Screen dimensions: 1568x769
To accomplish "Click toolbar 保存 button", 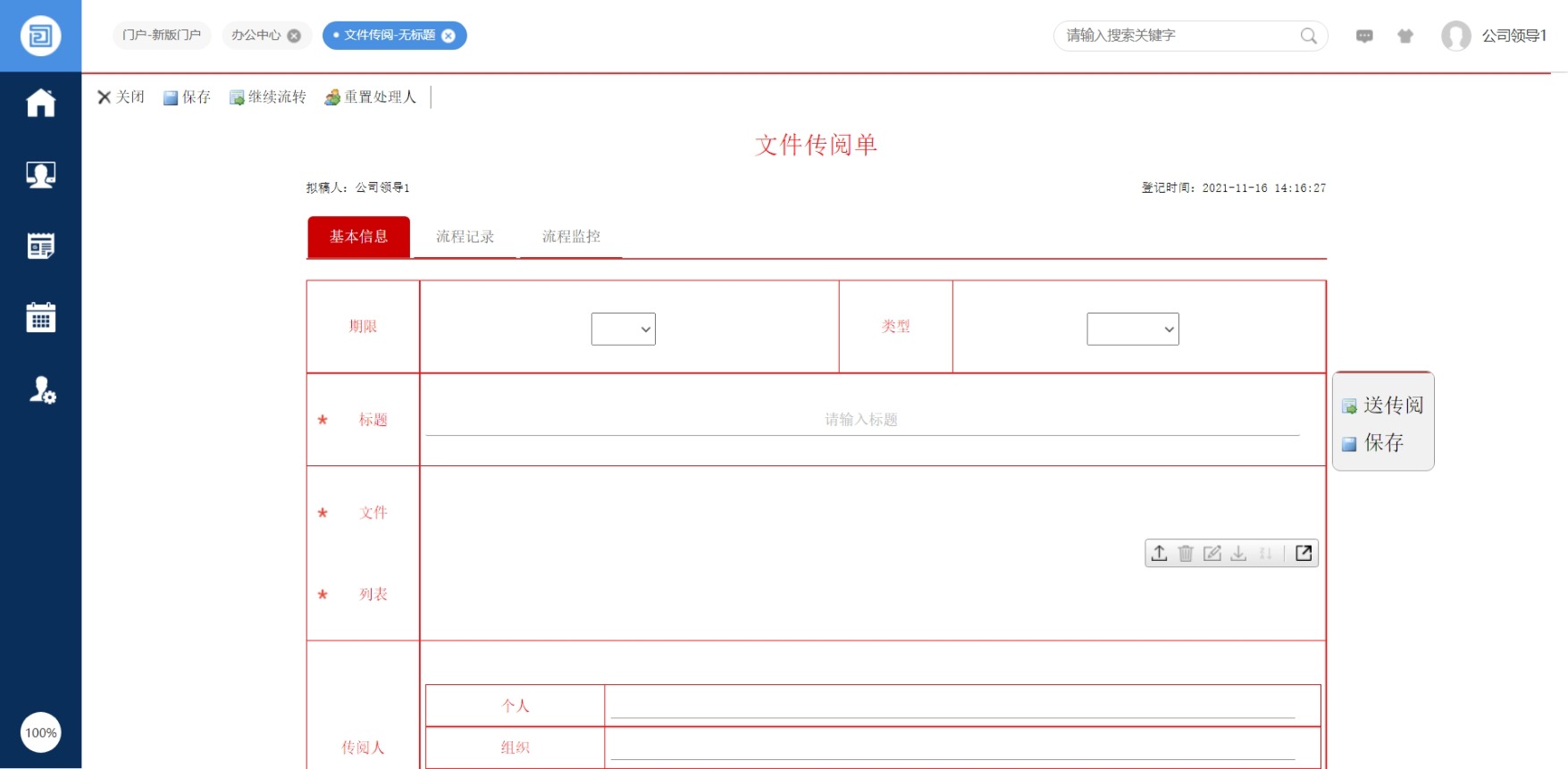I will (x=187, y=96).
